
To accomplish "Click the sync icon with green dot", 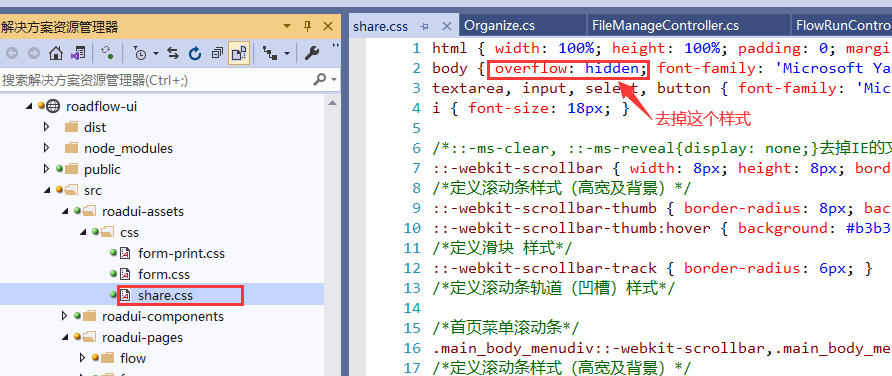I will click(107, 53).
